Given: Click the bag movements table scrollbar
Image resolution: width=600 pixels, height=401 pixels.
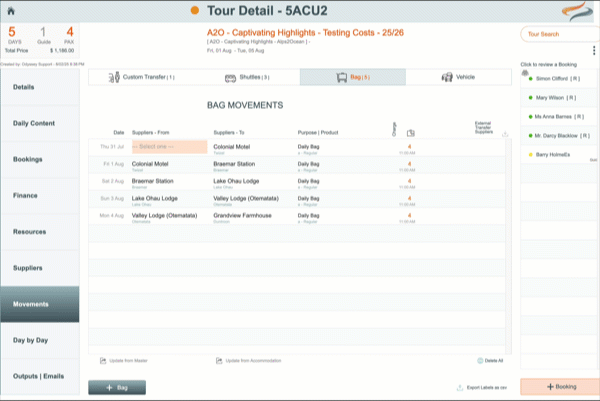Looking at the screenshot, I should point(509,246).
